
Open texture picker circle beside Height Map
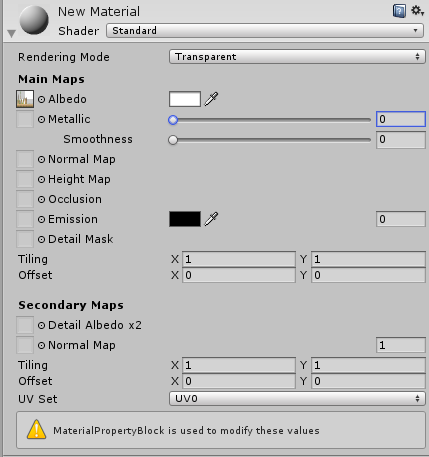point(41,179)
